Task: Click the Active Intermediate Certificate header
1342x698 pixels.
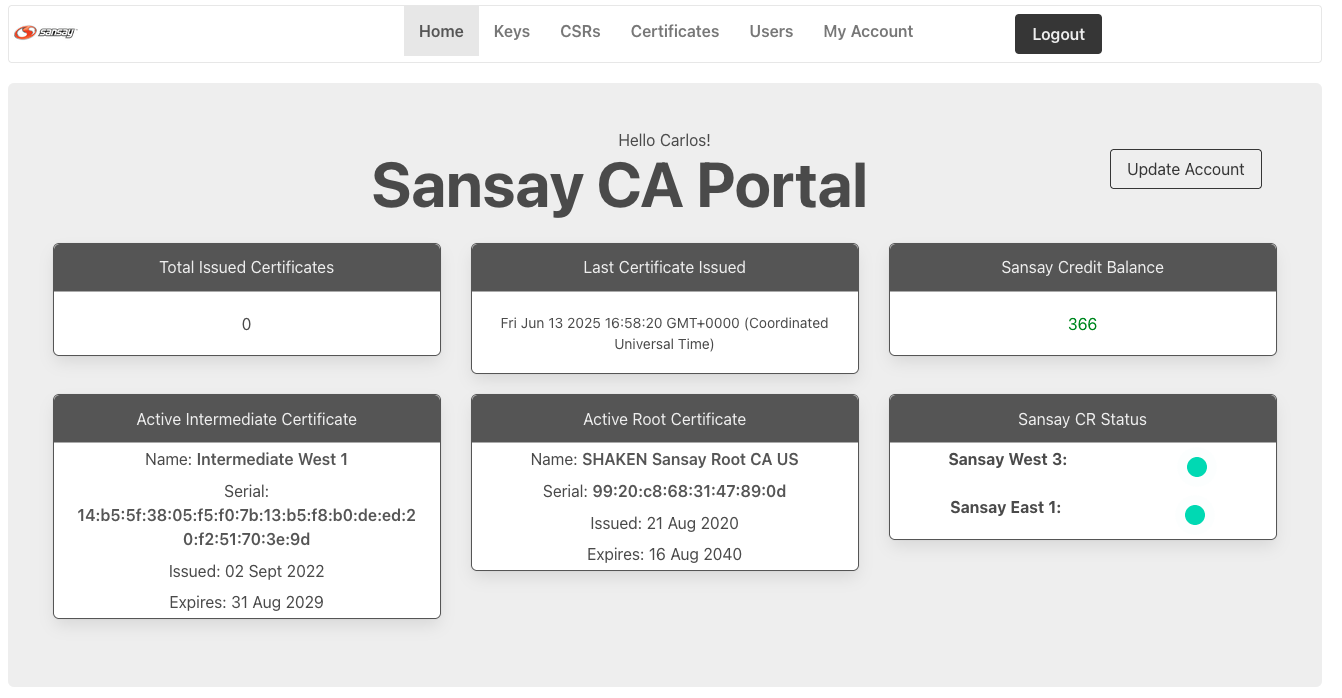Action: (x=247, y=419)
